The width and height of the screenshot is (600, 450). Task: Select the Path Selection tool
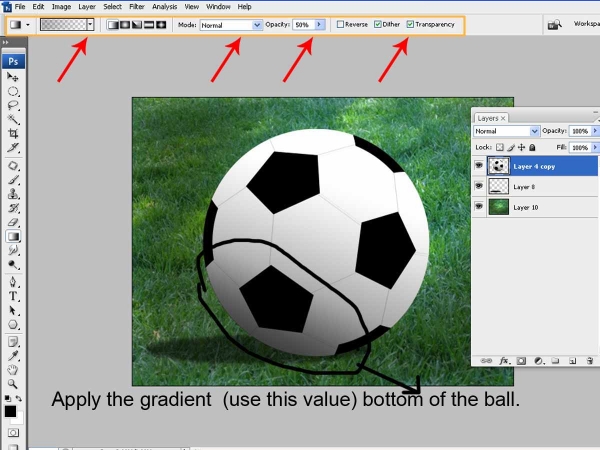click(13, 310)
